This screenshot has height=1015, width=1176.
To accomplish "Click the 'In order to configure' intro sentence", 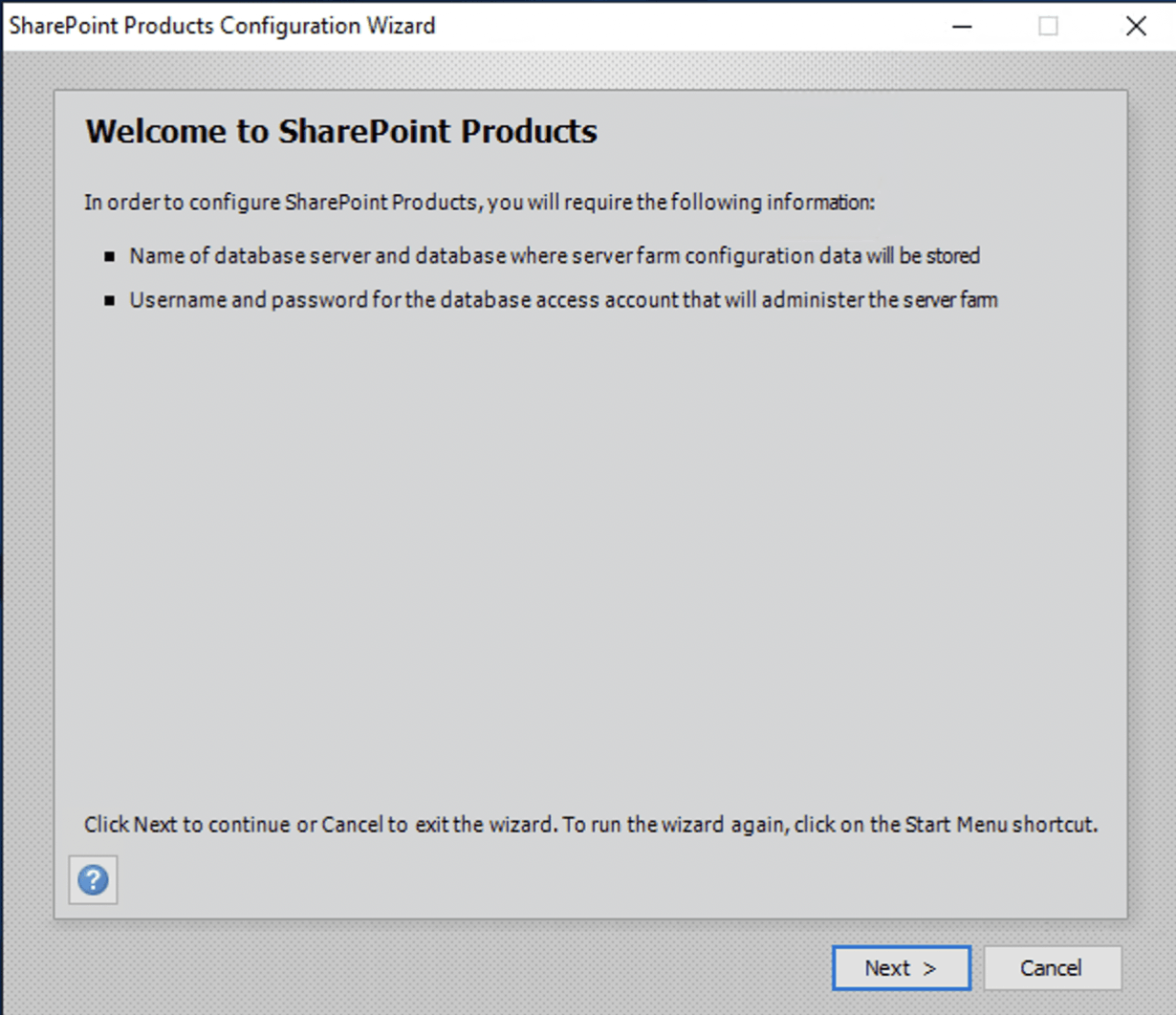I will point(478,203).
